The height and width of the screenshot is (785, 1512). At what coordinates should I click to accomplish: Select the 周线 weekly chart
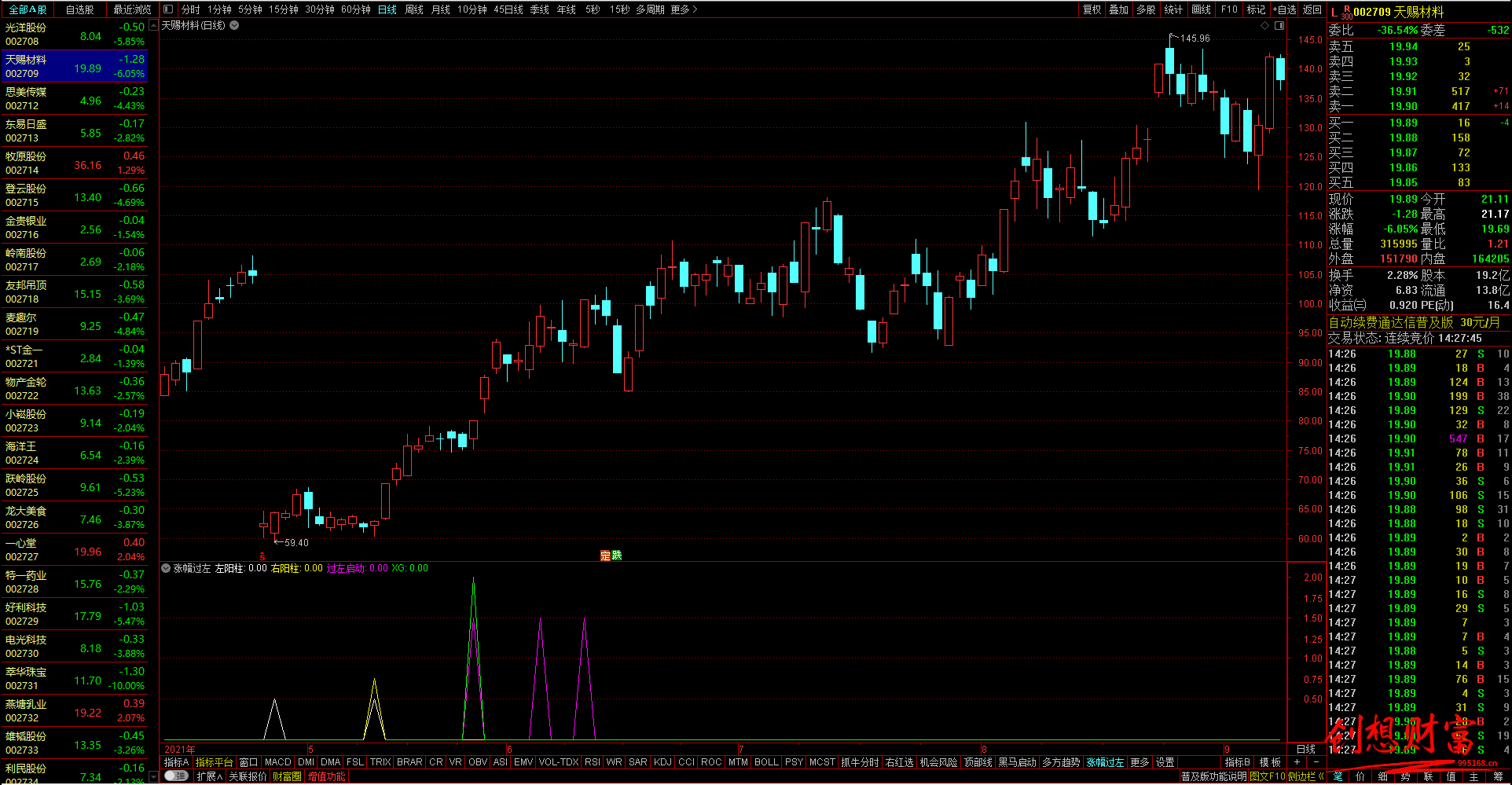tap(414, 9)
